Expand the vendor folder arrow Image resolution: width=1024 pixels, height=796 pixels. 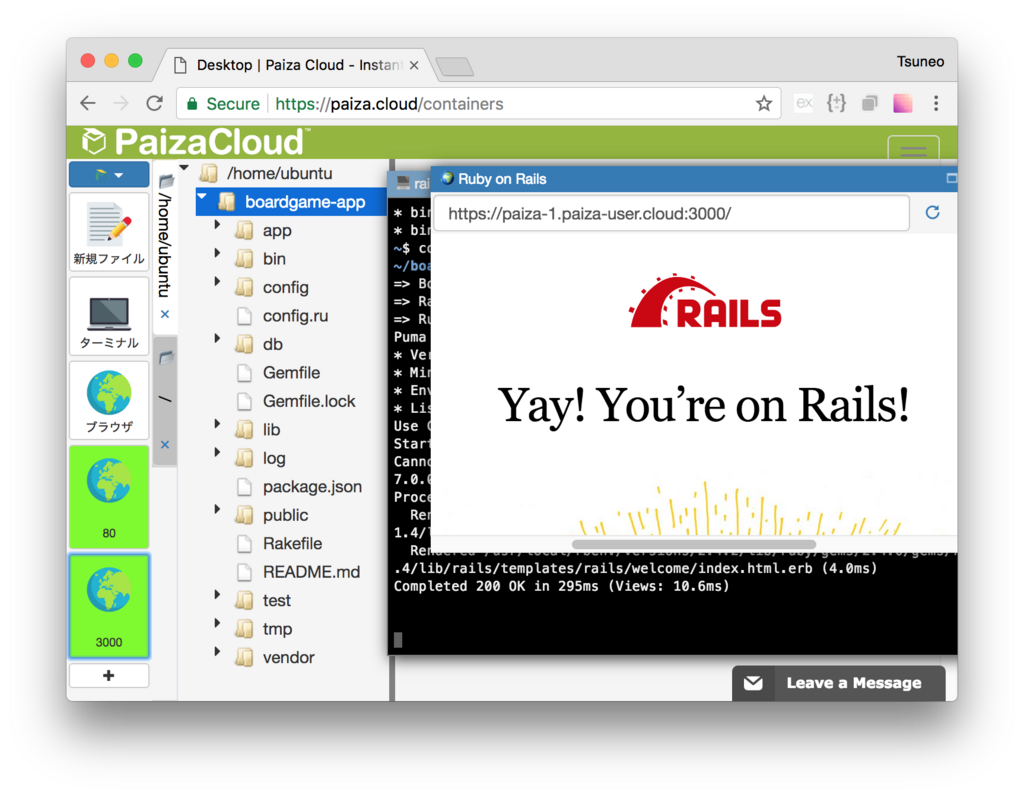tap(217, 652)
